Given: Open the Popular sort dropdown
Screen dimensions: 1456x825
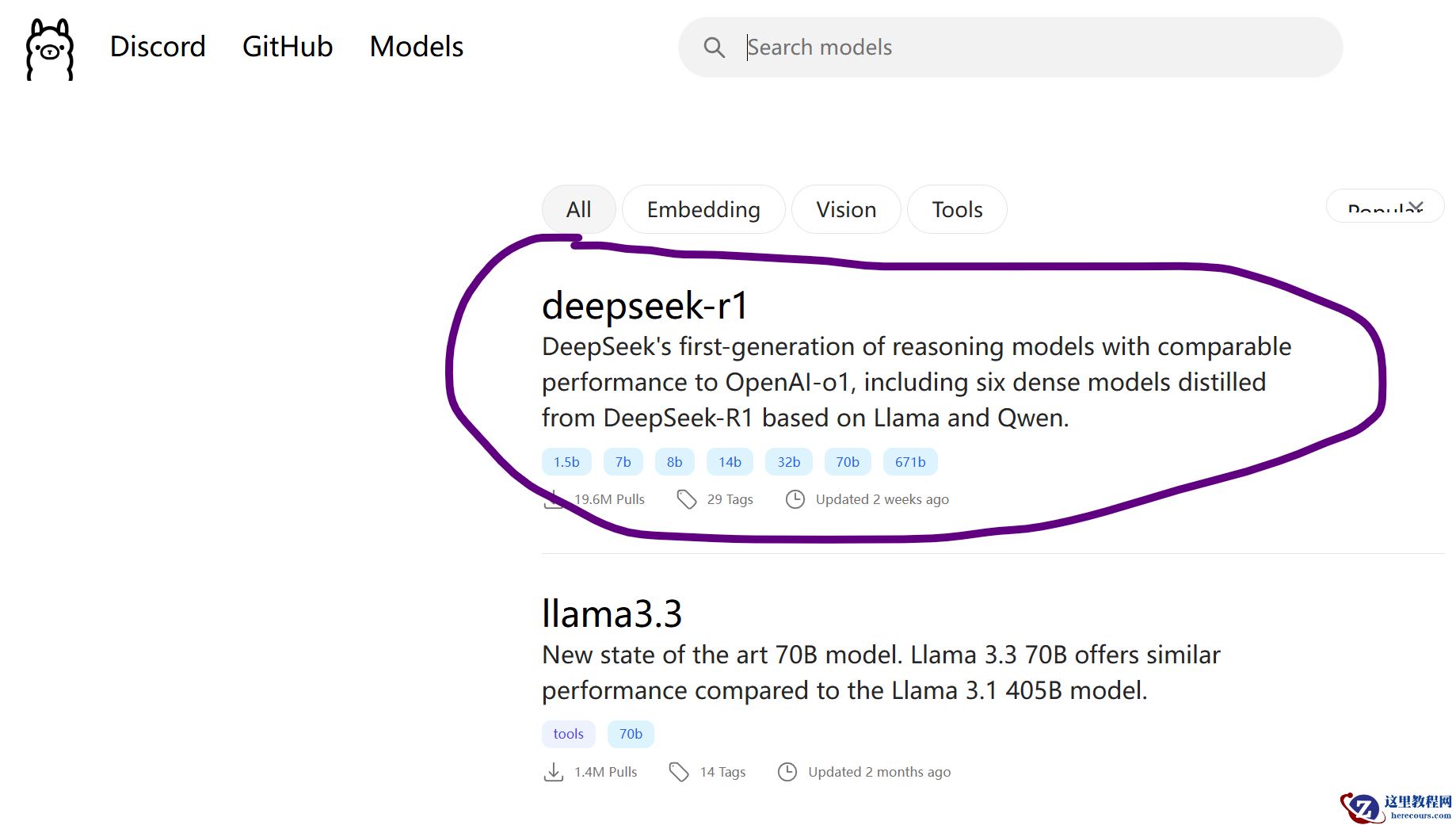Looking at the screenshot, I should 1385,208.
